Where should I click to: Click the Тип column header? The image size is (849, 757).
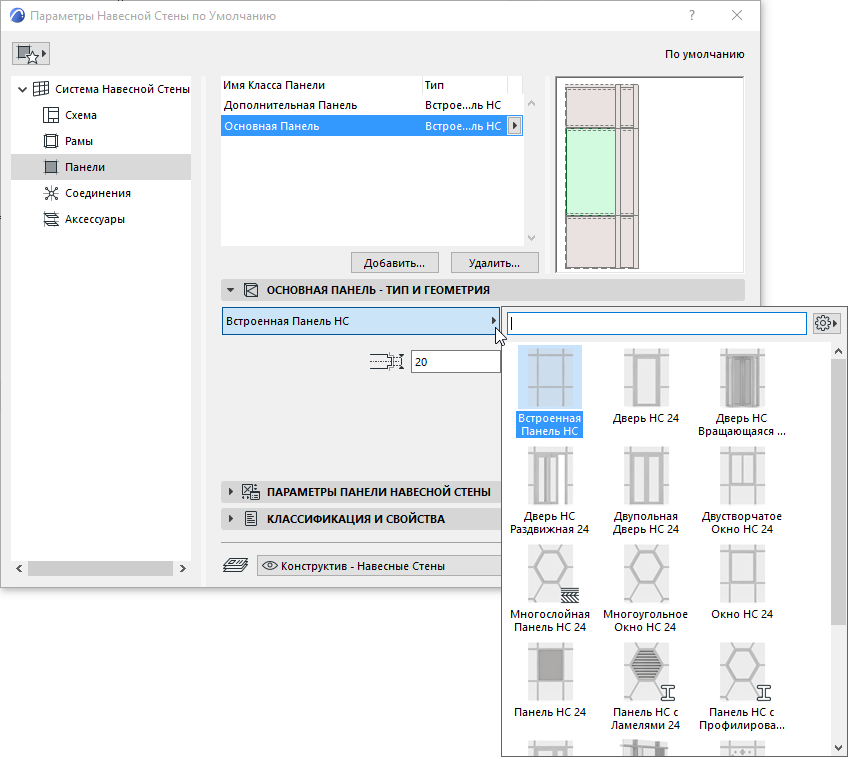tap(465, 85)
